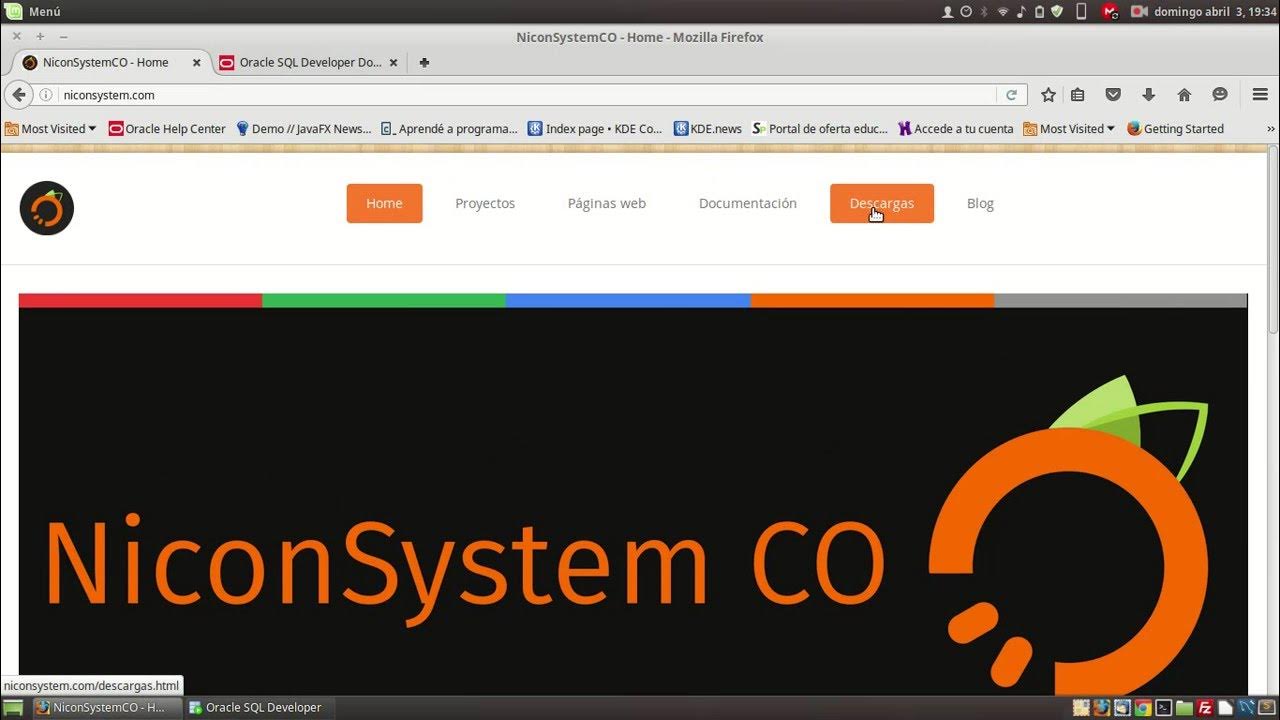Open the Documentación page

click(x=748, y=203)
